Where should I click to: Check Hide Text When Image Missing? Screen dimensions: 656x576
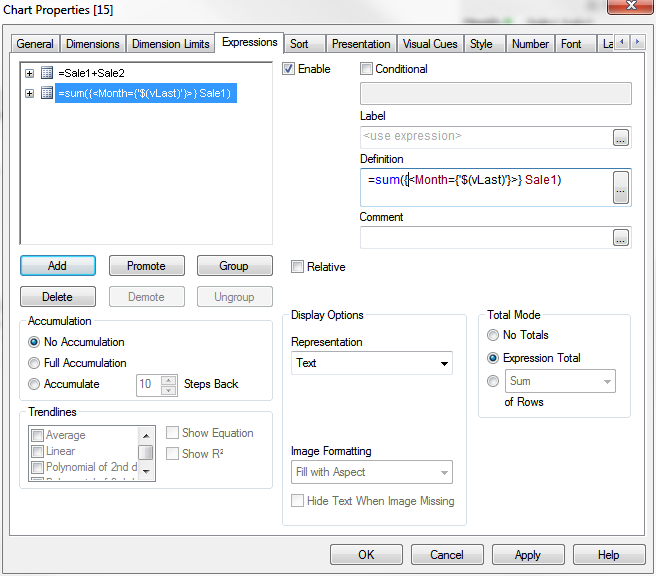click(297, 501)
